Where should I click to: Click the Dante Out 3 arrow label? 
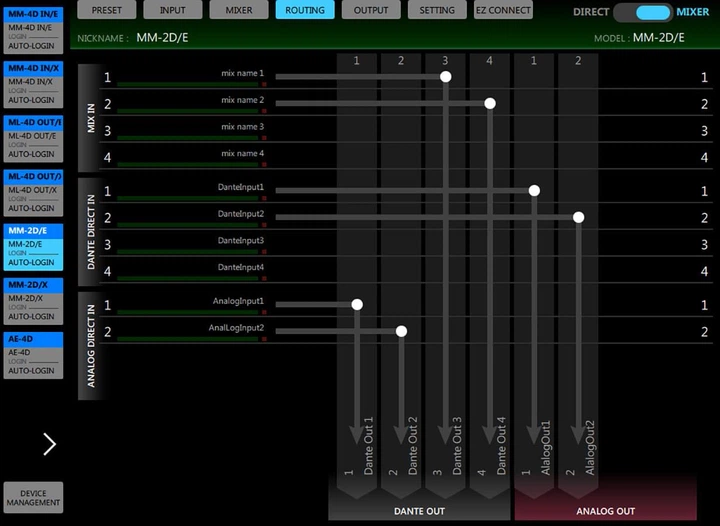pyautogui.click(x=457, y=446)
